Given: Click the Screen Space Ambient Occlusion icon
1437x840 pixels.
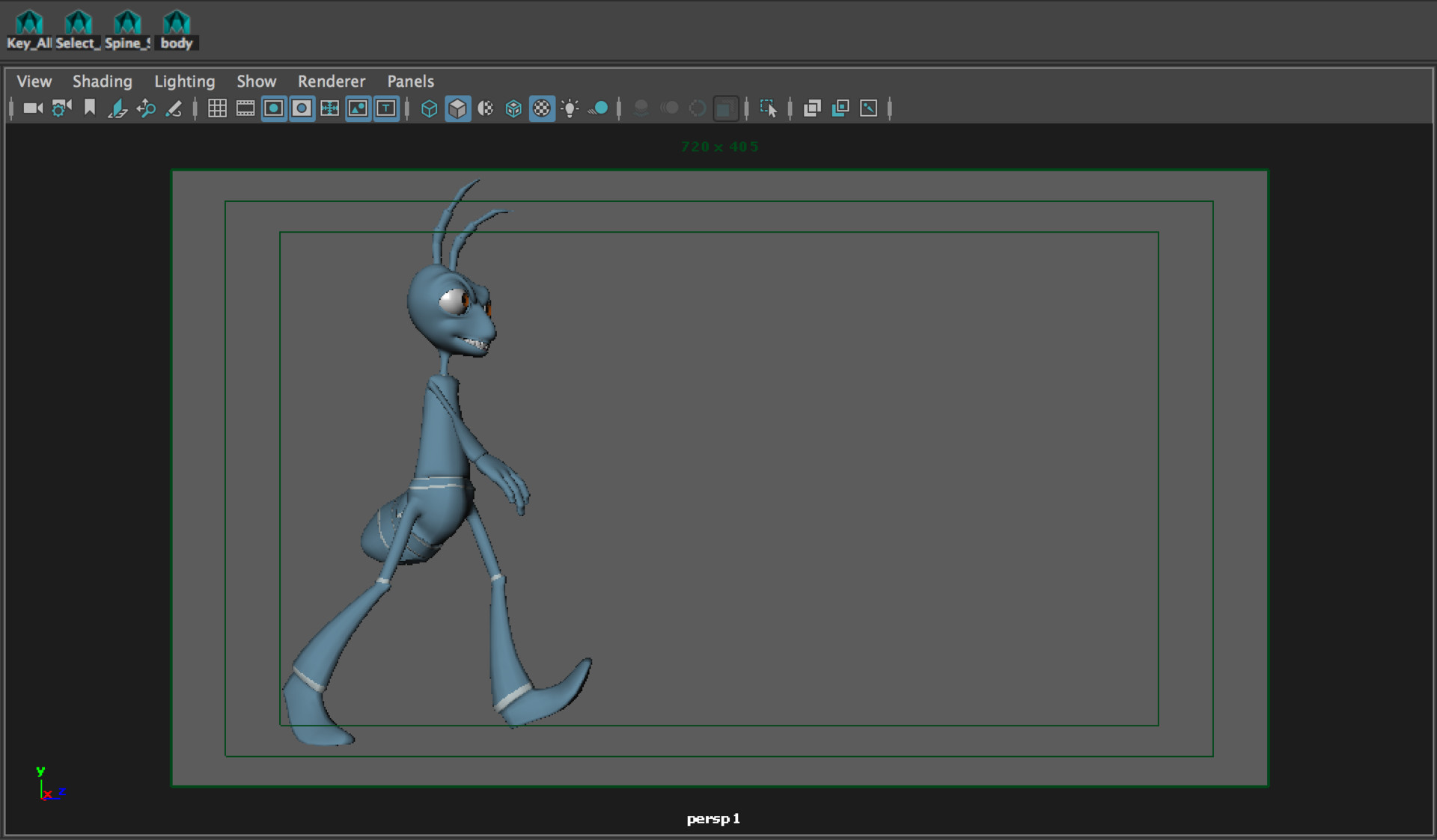Looking at the screenshot, I should pos(641,108).
